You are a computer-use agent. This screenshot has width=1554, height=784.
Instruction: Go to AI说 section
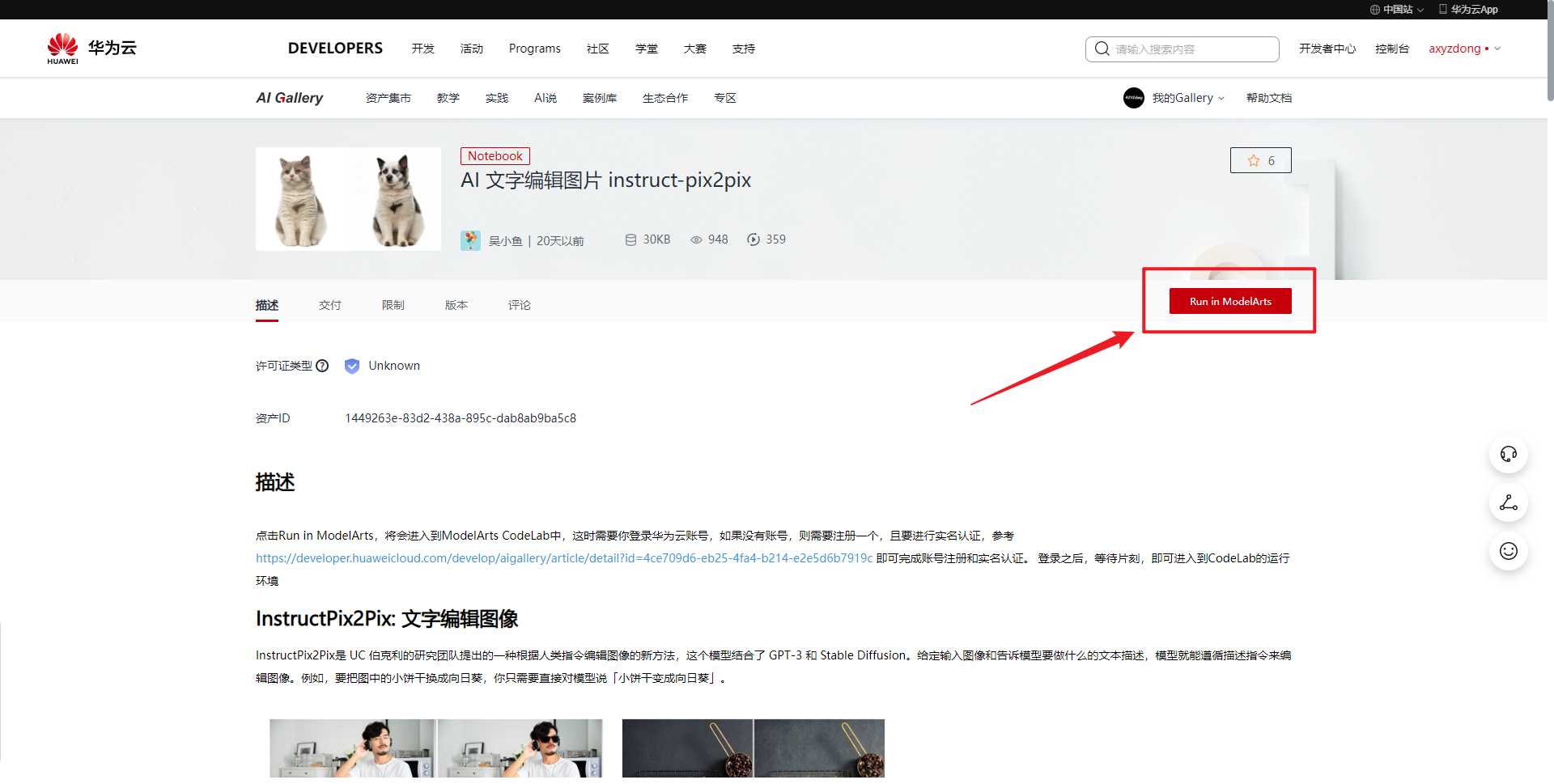point(546,98)
